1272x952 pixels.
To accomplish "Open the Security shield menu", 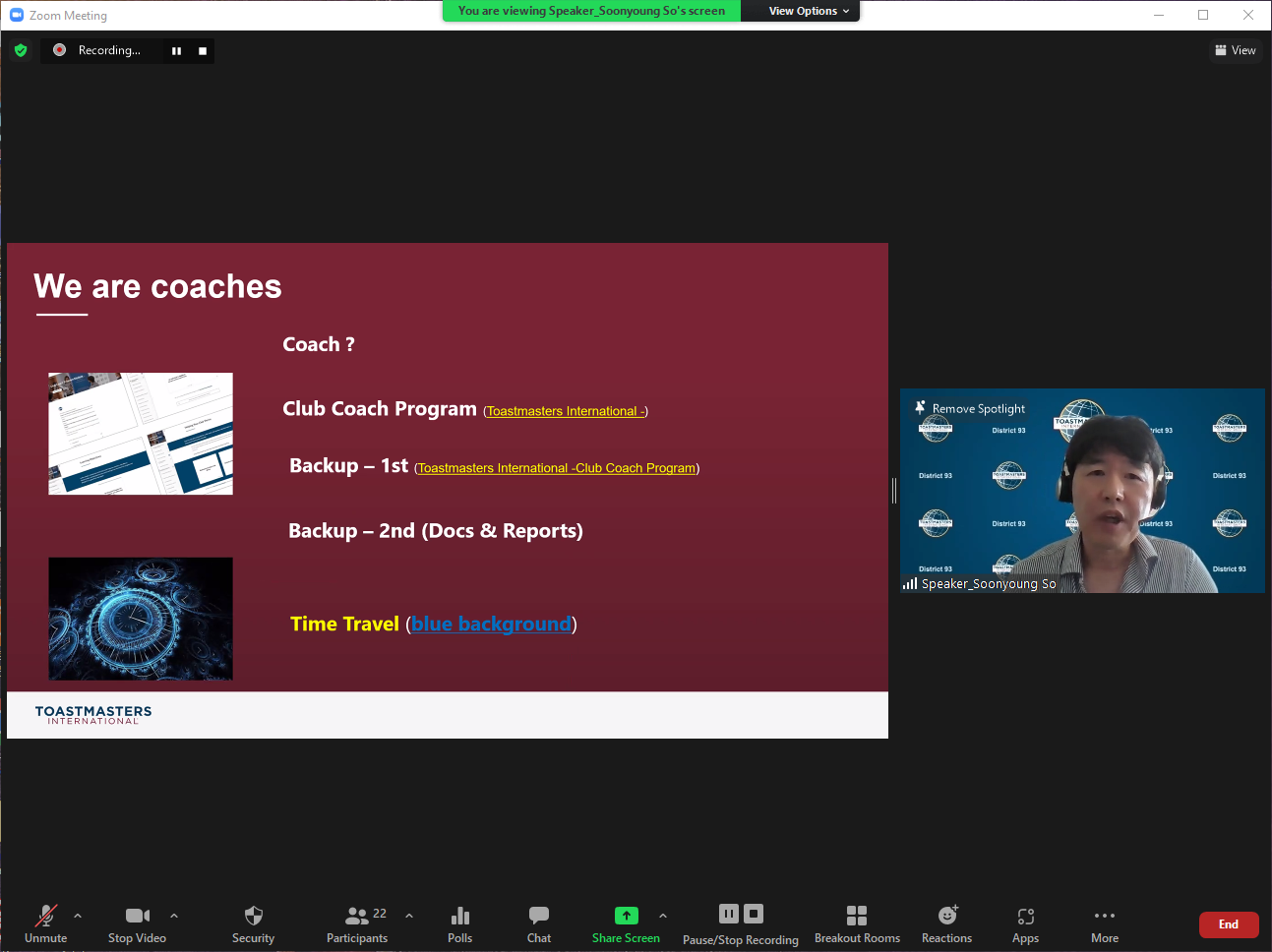I will [253, 923].
